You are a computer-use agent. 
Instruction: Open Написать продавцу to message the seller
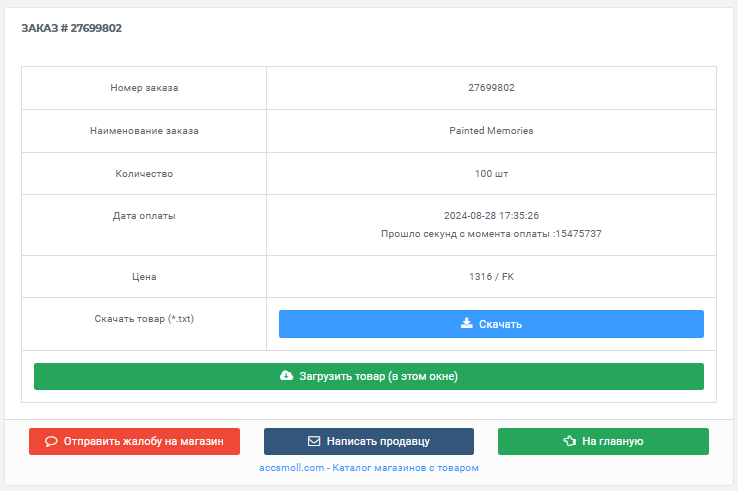(x=368, y=441)
